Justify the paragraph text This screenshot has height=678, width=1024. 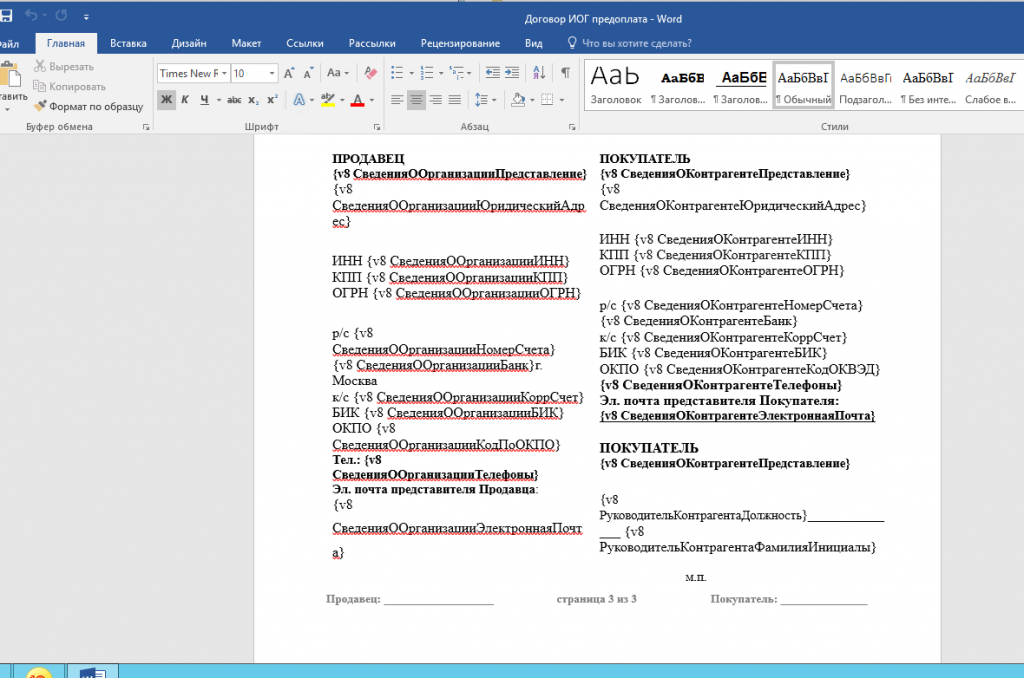point(455,100)
